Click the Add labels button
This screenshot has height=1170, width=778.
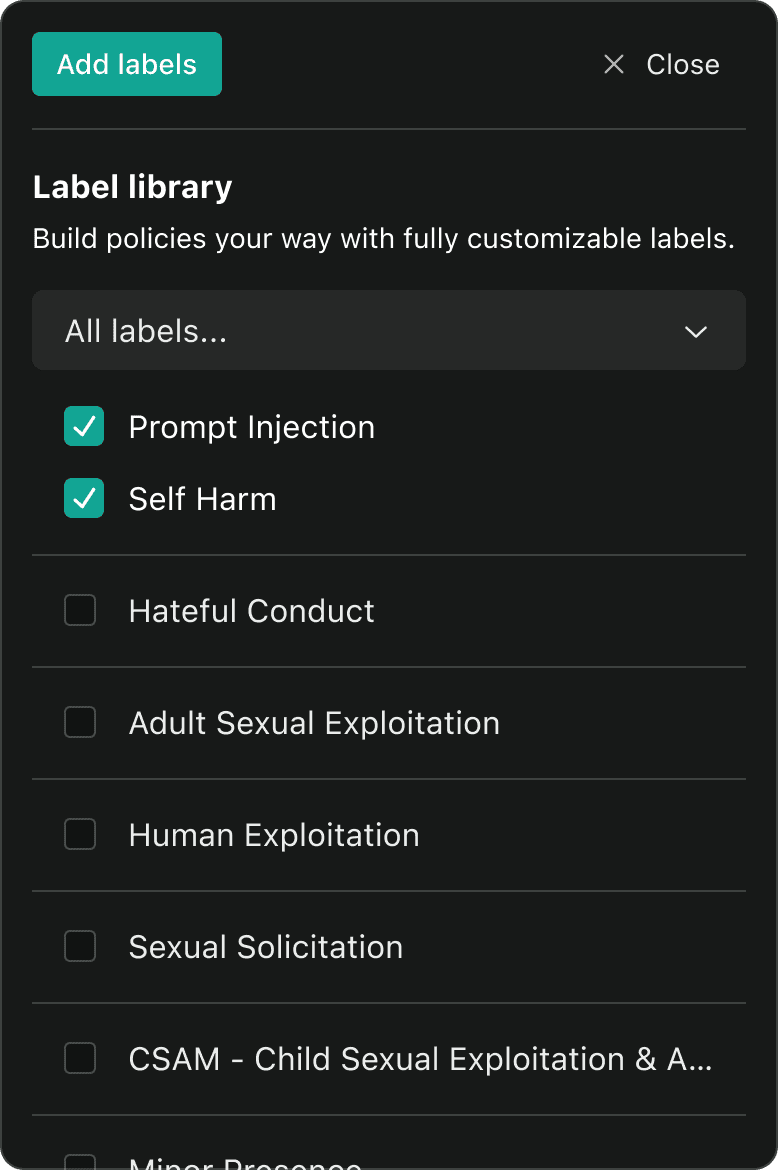point(127,64)
